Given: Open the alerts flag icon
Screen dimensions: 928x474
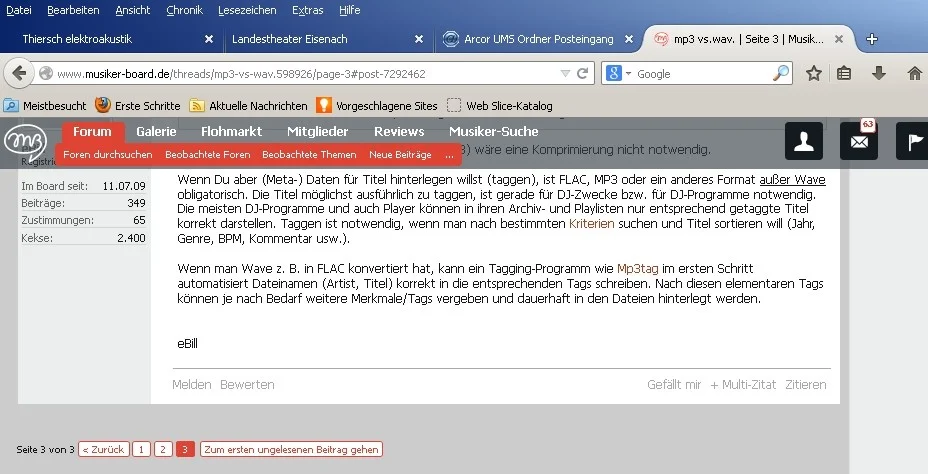Looking at the screenshot, I should tap(912, 141).
